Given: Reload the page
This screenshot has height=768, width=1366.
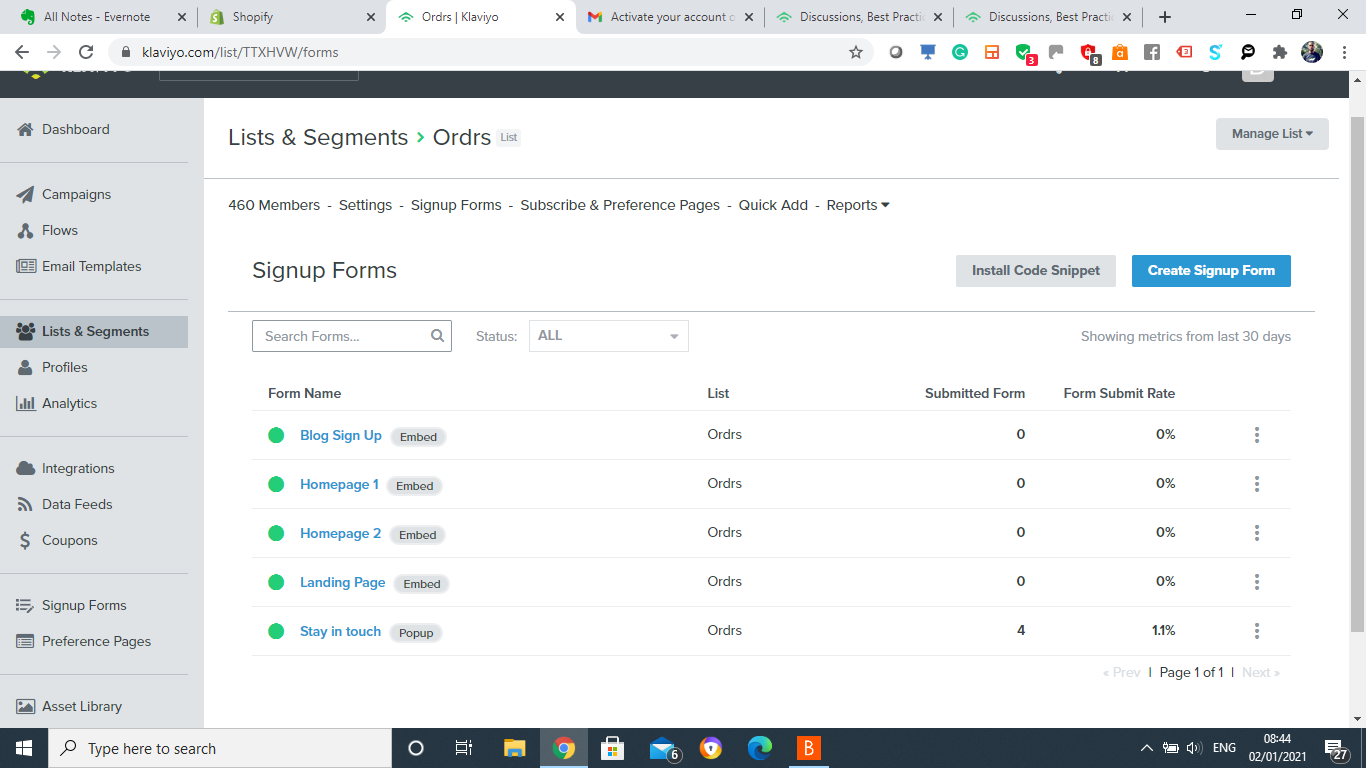Looking at the screenshot, I should tap(86, 52).
